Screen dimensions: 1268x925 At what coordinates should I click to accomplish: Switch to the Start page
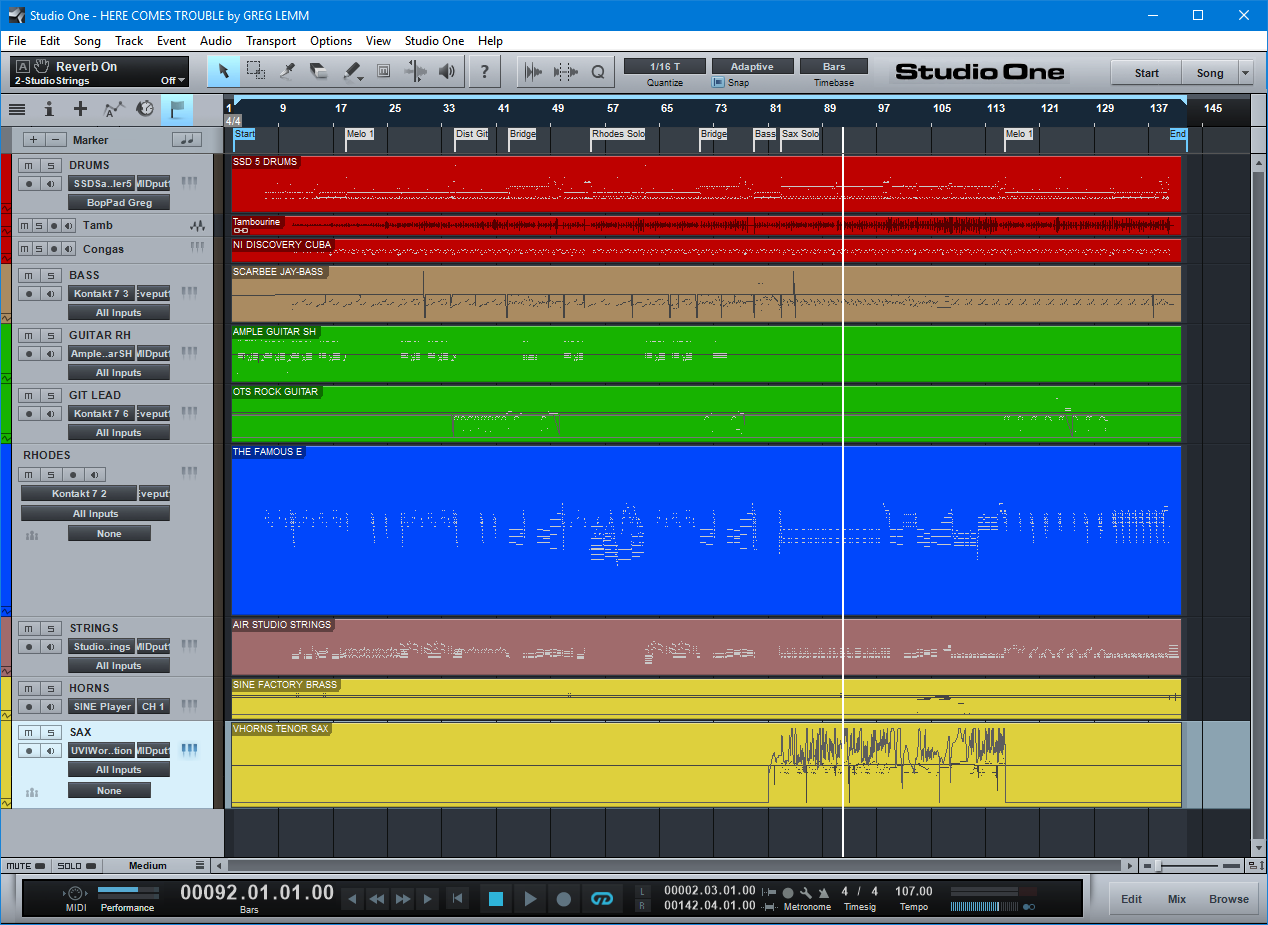click(1146, 73)
